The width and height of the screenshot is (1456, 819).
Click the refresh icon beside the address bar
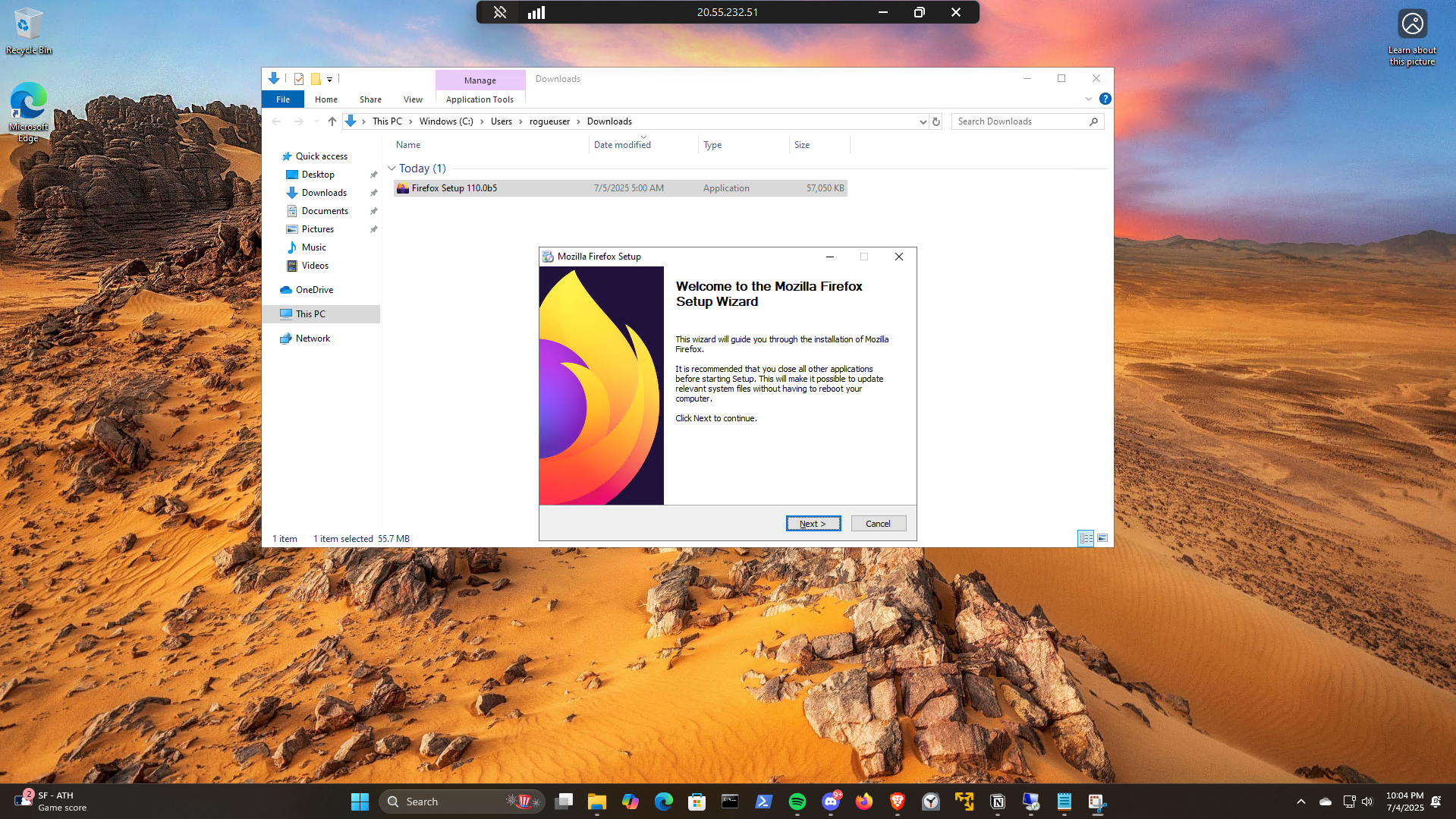(x=936, y=121)
